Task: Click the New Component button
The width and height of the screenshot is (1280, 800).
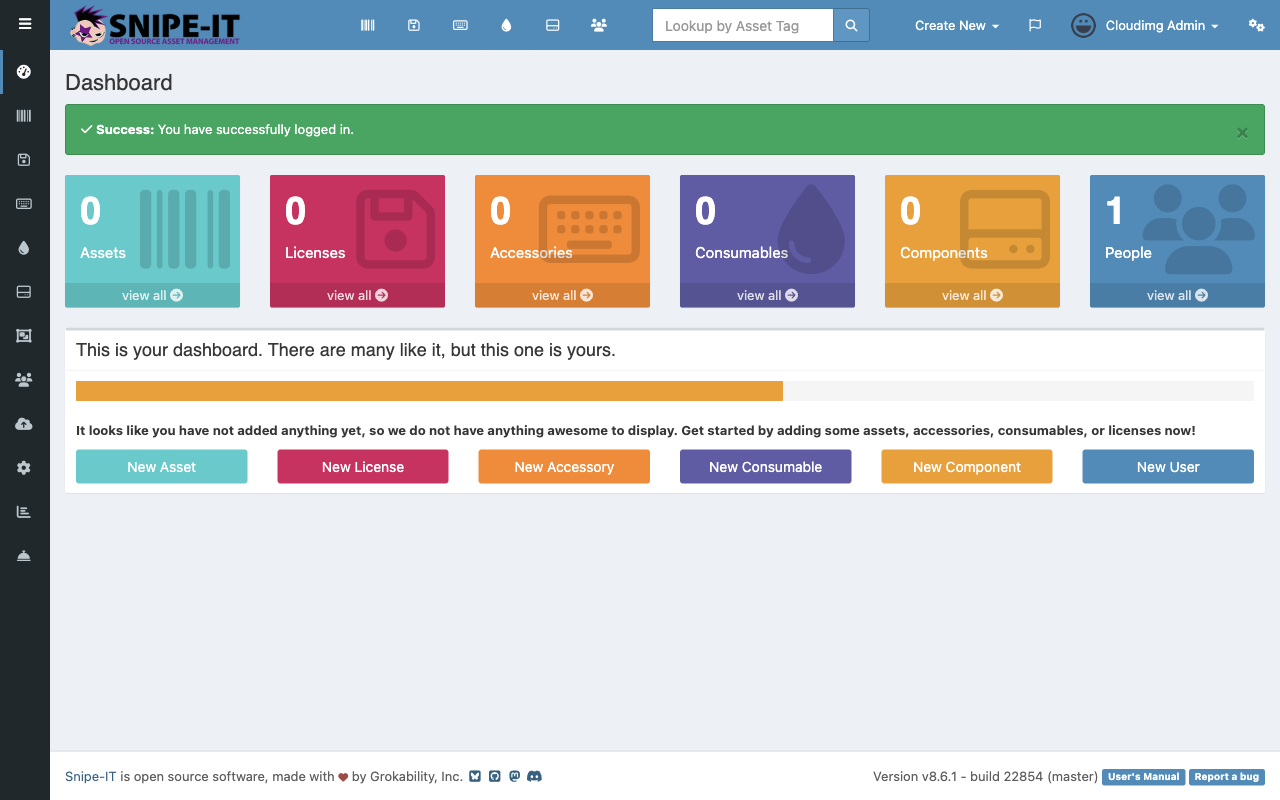Action: coord(967,467)
